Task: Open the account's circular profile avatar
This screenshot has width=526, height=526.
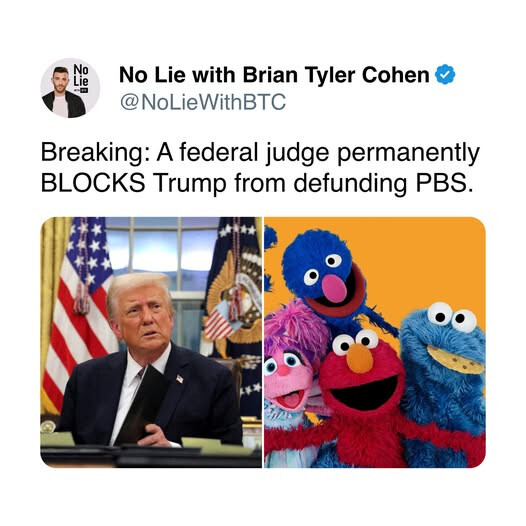Action: (70, 88)
